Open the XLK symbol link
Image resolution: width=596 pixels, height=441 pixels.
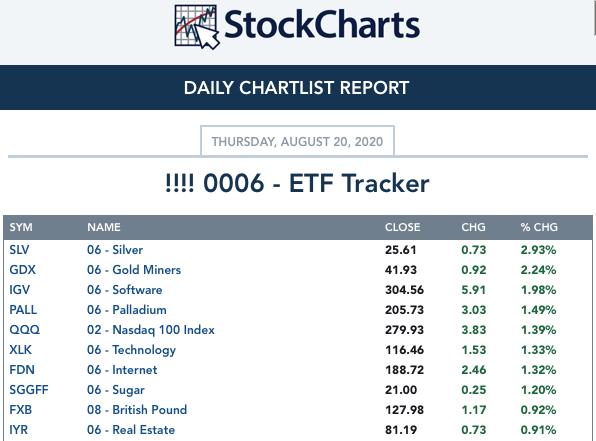[21, 350]
